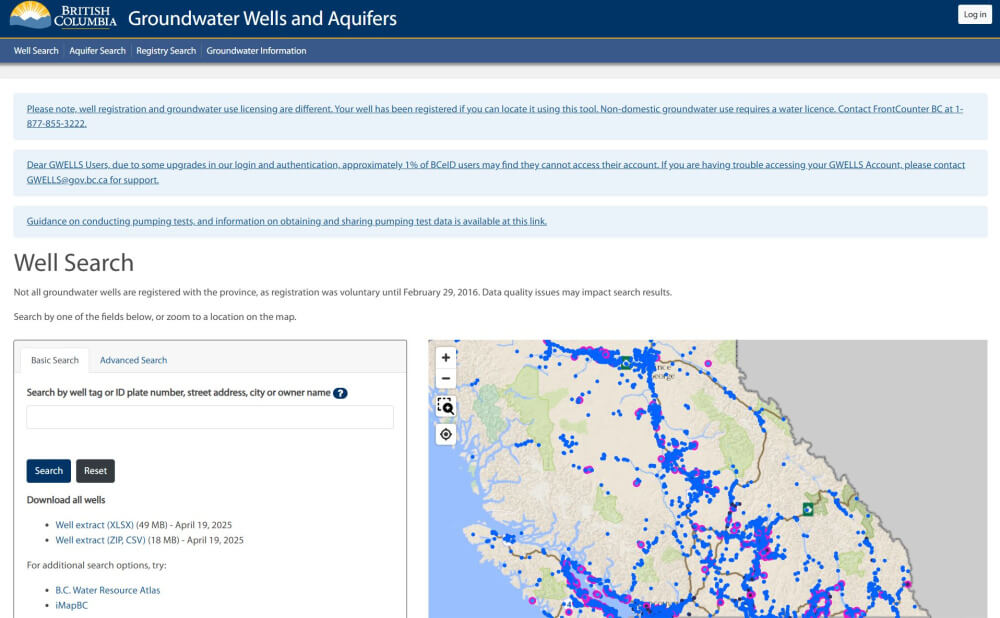The height and width of the screenshot is (618, 1000).
Task: Switch to the Advanced Search tab
Action: click(133, 360)
